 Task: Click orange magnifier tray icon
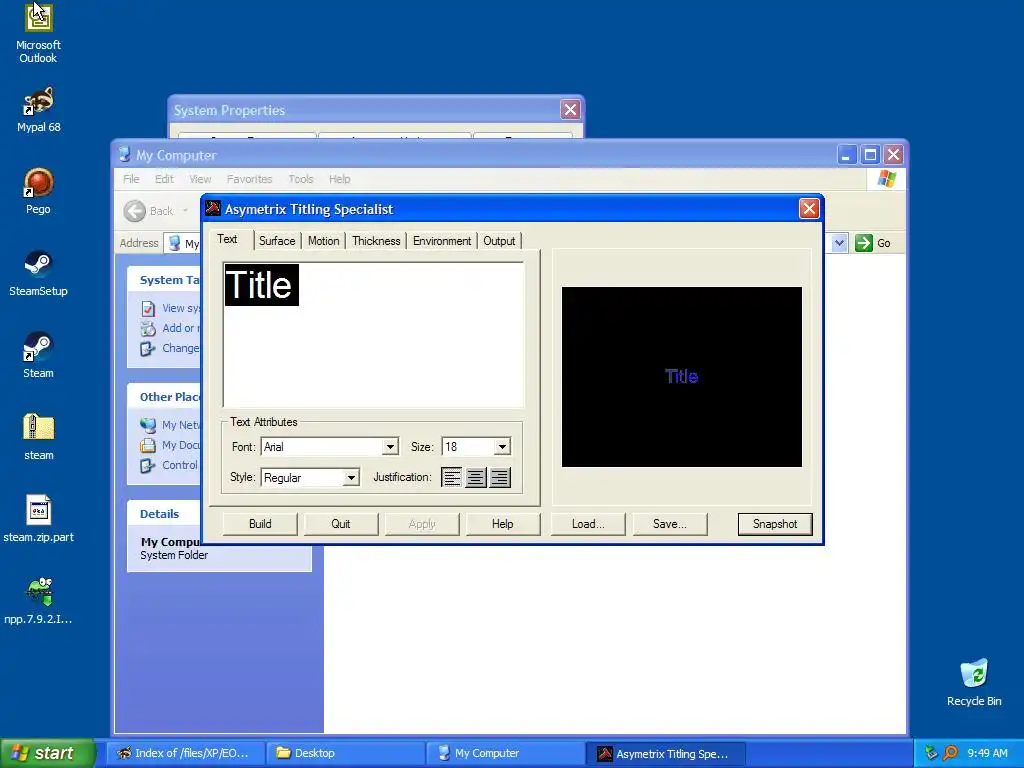click(x=950, y=753)
